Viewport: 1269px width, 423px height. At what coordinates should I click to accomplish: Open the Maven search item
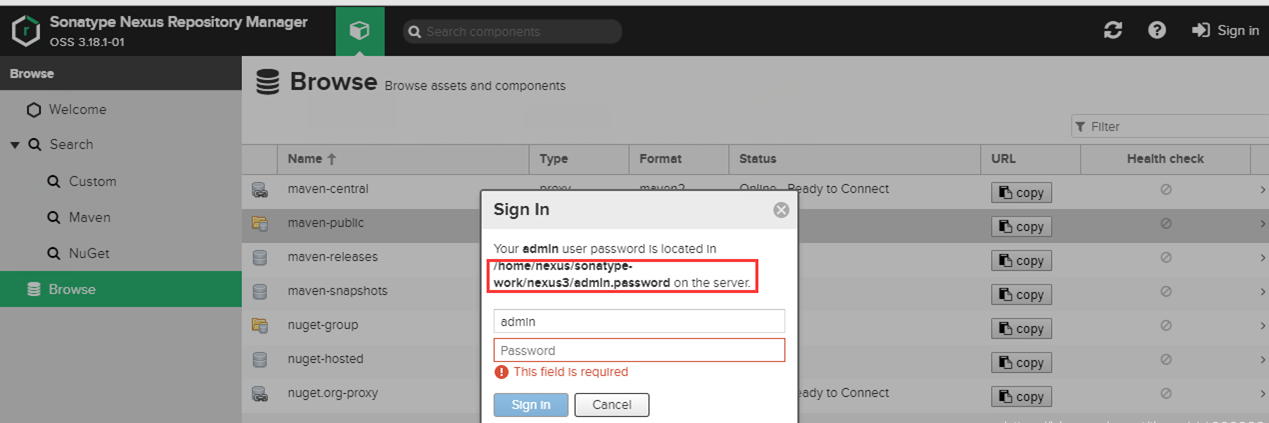pos(89,218)
